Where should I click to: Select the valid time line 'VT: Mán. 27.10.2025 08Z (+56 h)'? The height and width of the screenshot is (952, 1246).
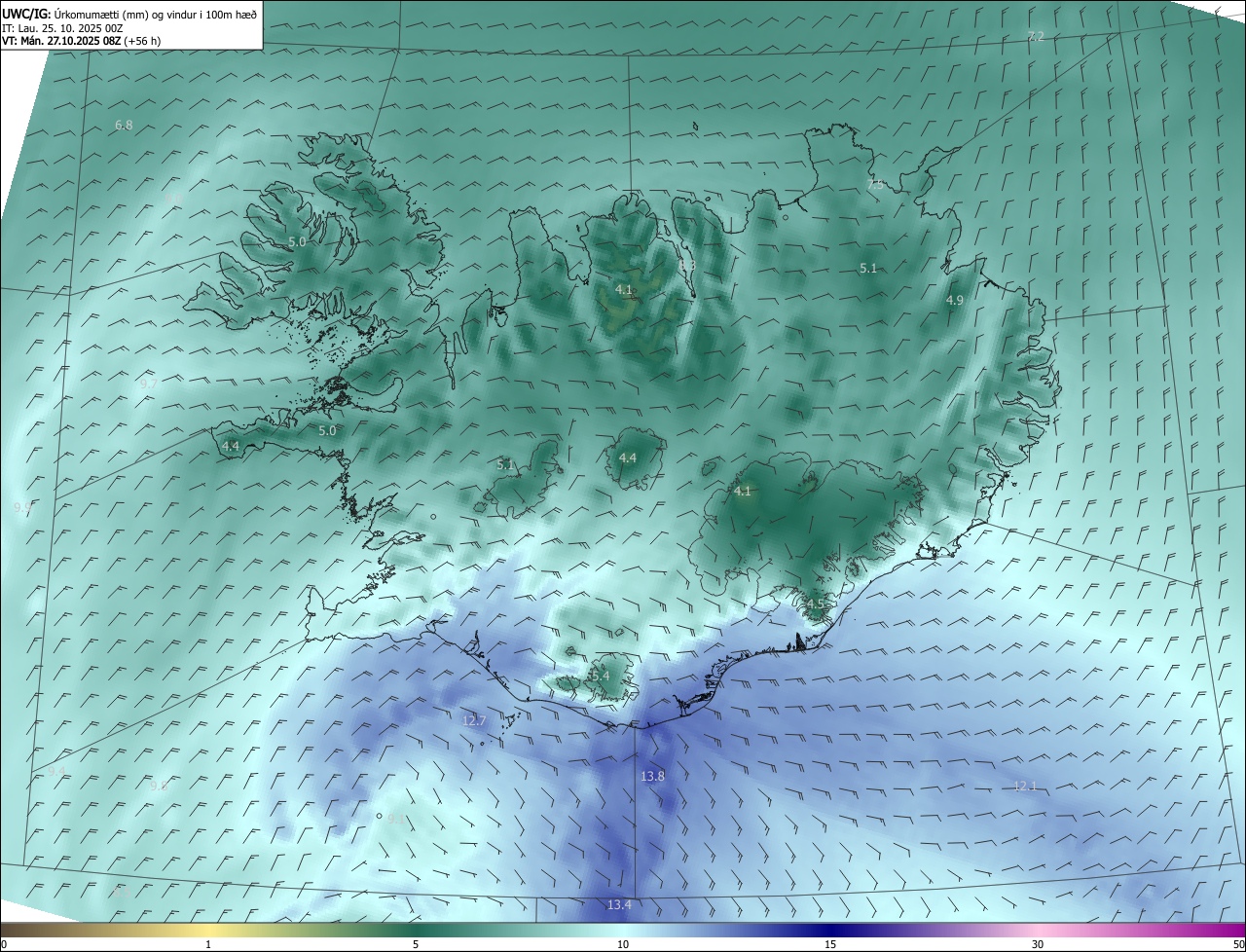82,41
